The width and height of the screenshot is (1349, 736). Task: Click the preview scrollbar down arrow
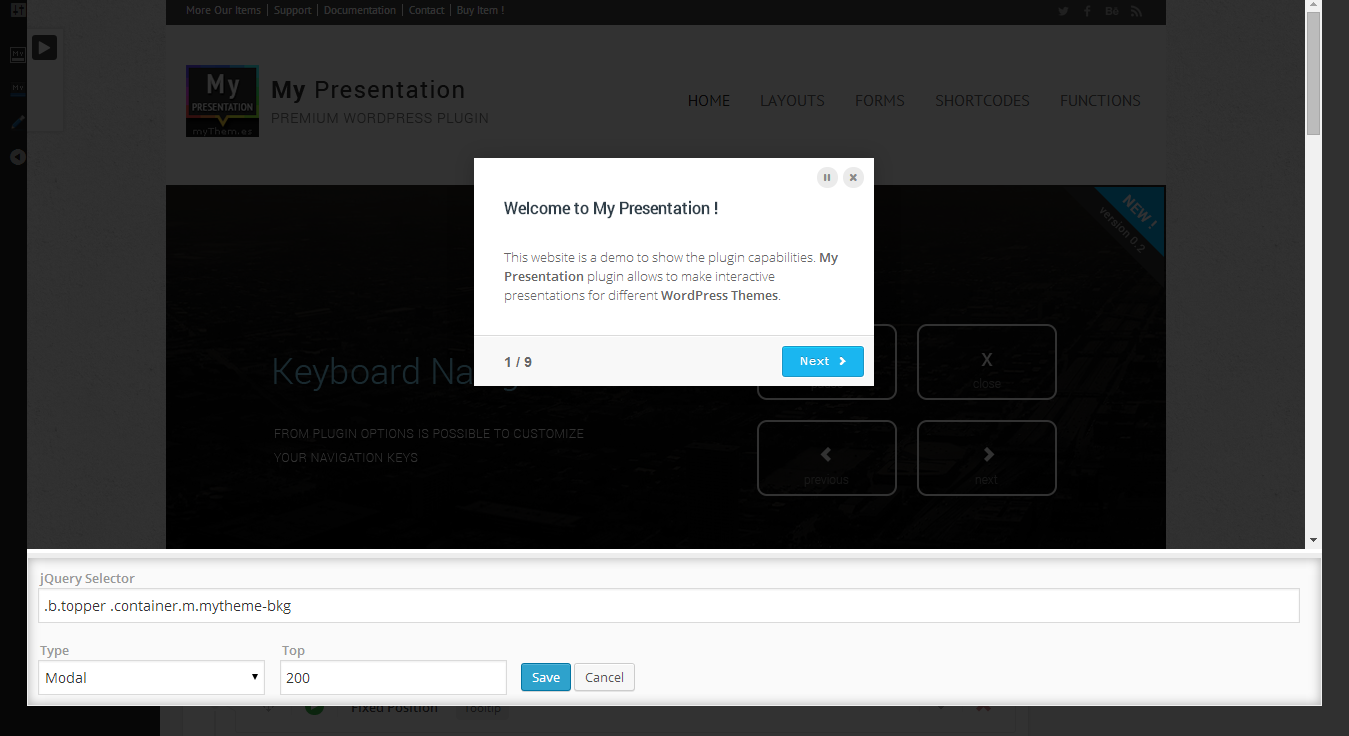[1313, 541]
